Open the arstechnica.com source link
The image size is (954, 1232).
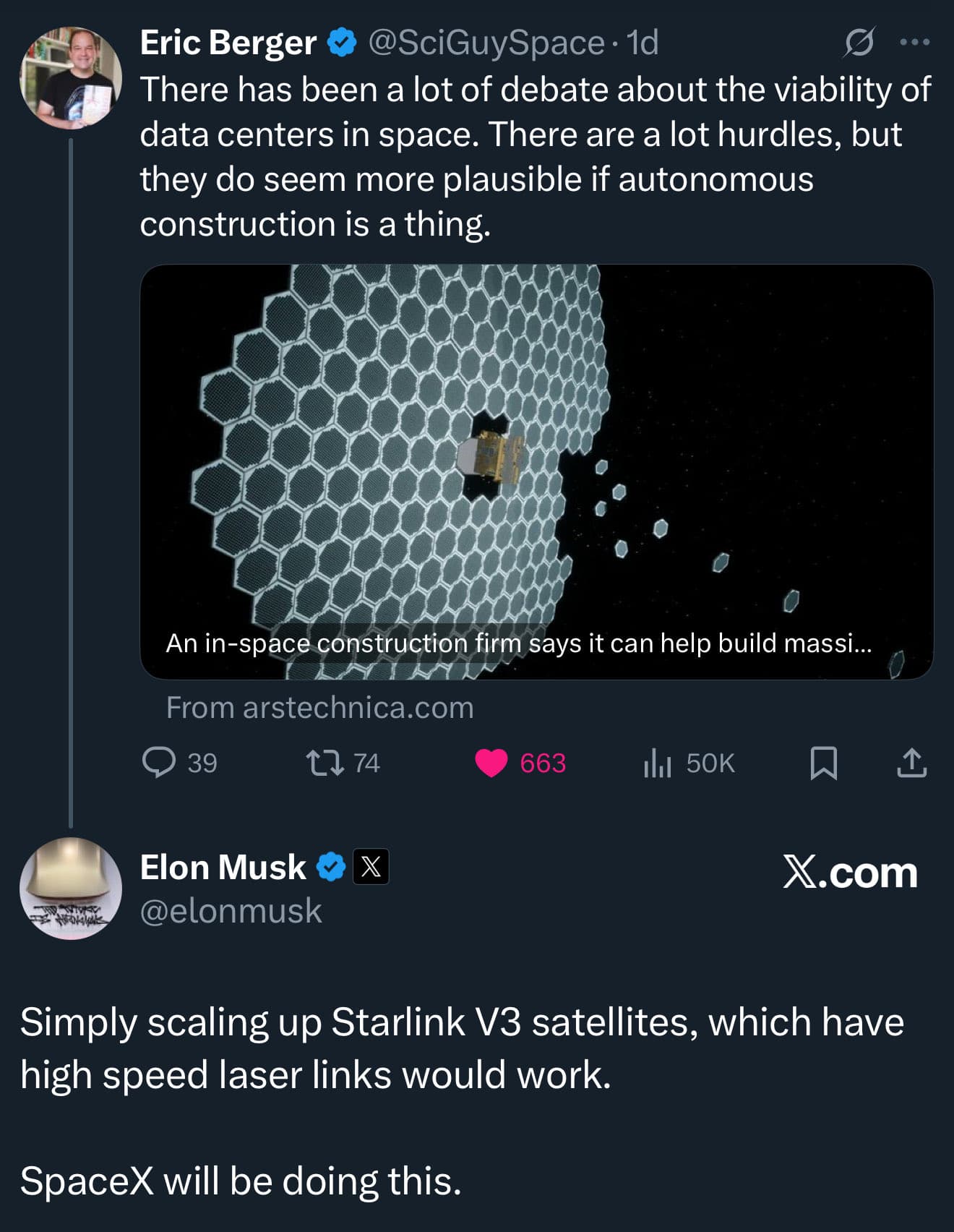coord(320,708)
